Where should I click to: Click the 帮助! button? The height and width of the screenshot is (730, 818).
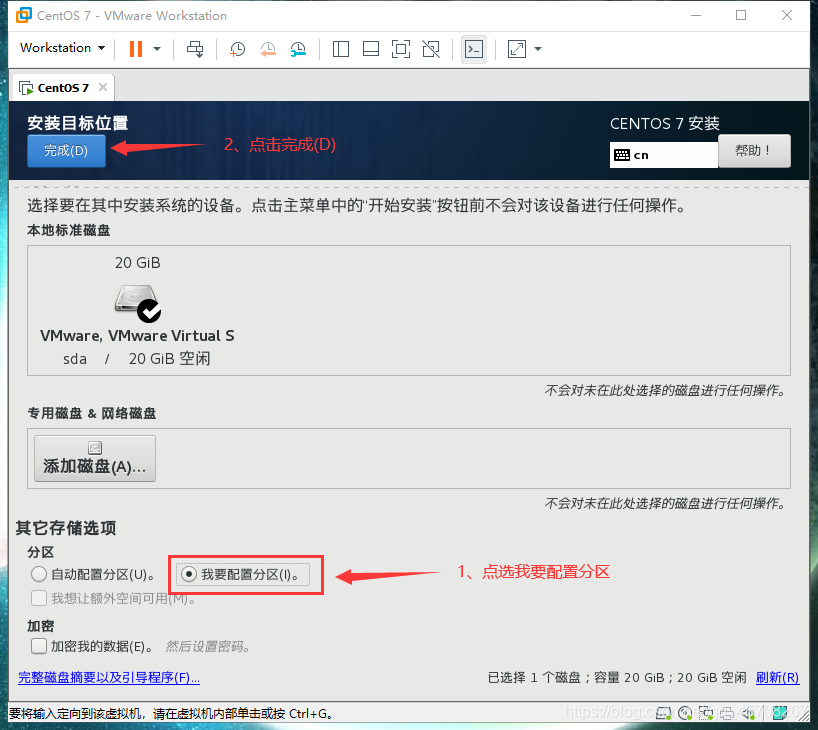[x=754, y=151]
